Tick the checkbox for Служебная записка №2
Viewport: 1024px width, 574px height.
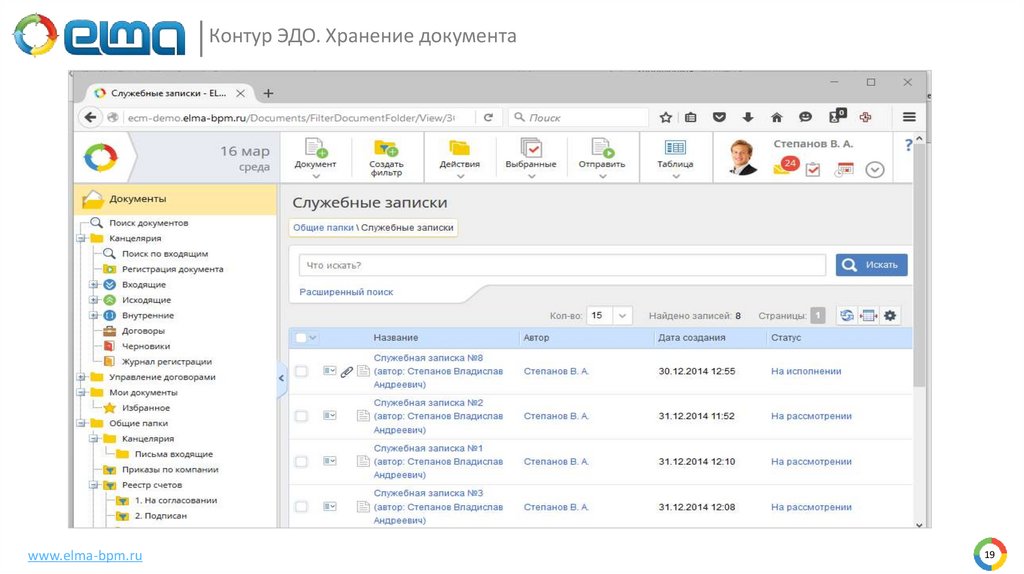[x=301, y=416]
